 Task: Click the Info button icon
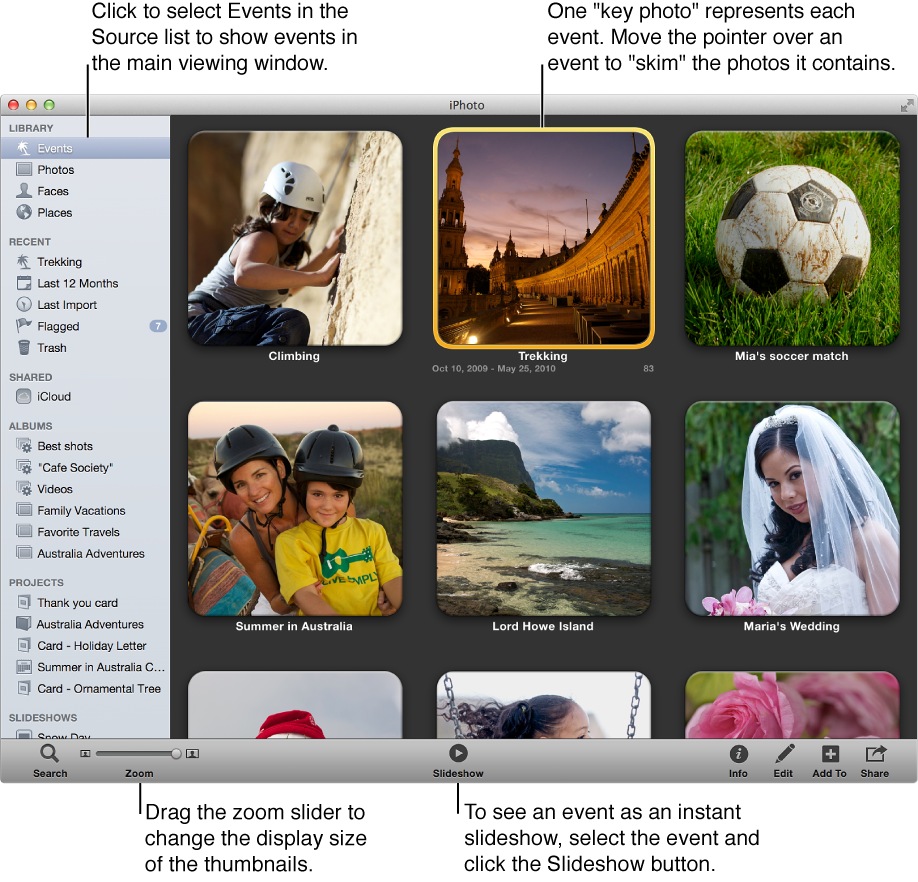(738, 755)
